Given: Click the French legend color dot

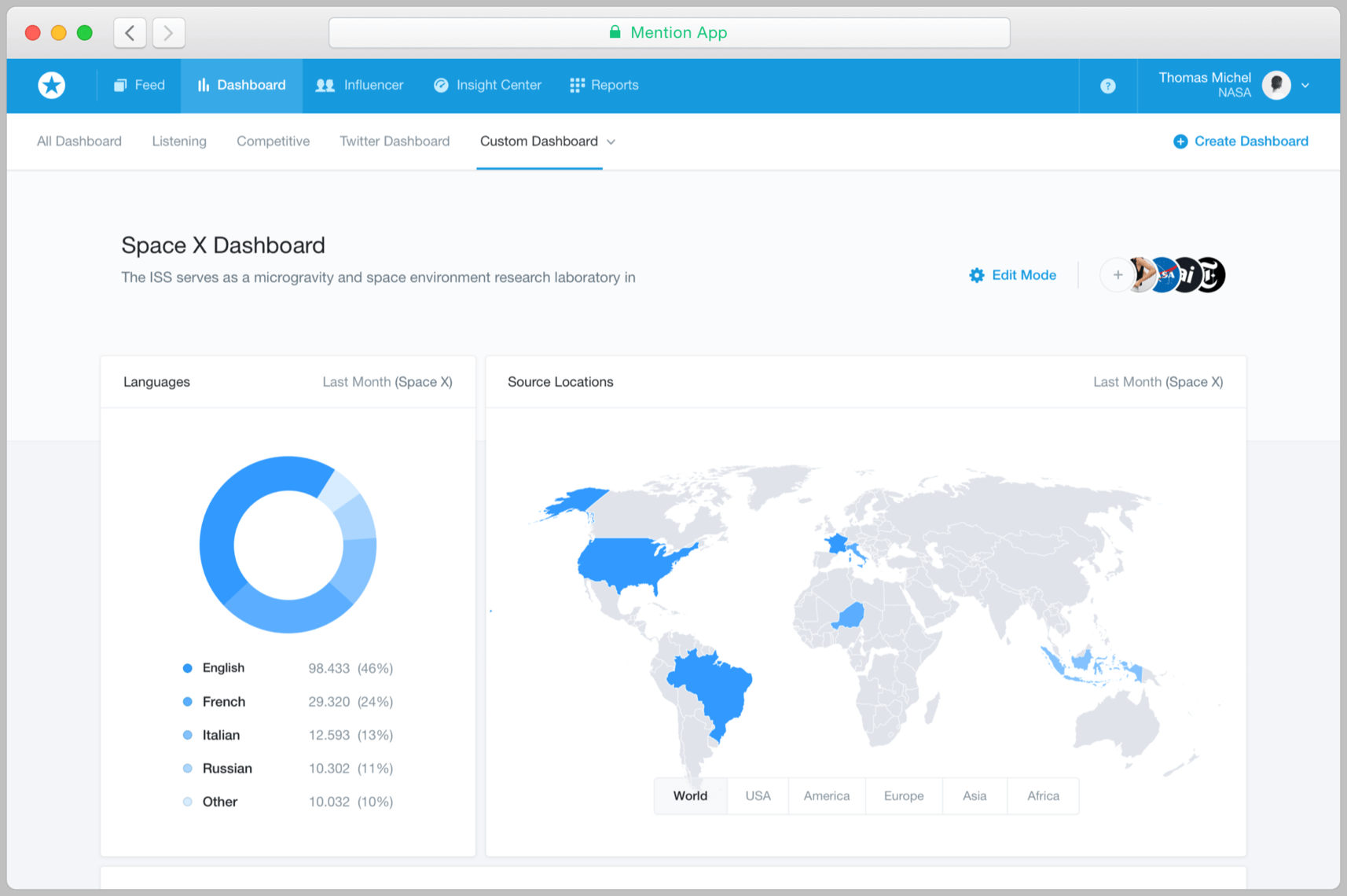Looking at the screenshot, I should click(x=187, y=702).
